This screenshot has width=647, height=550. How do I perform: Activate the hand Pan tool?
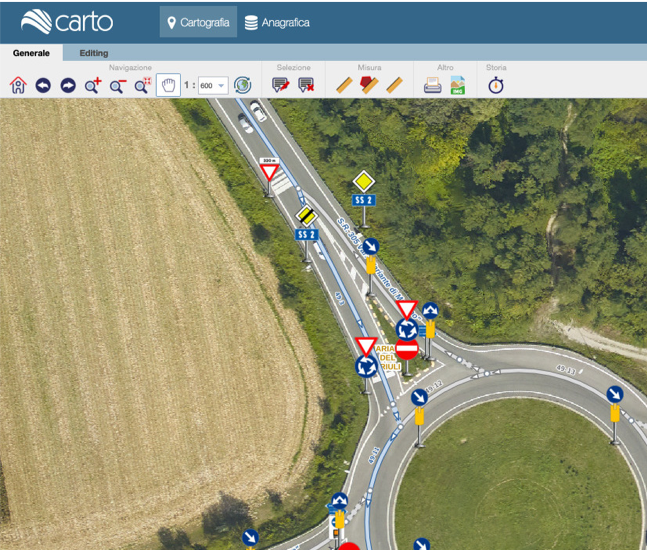point(168,85)
